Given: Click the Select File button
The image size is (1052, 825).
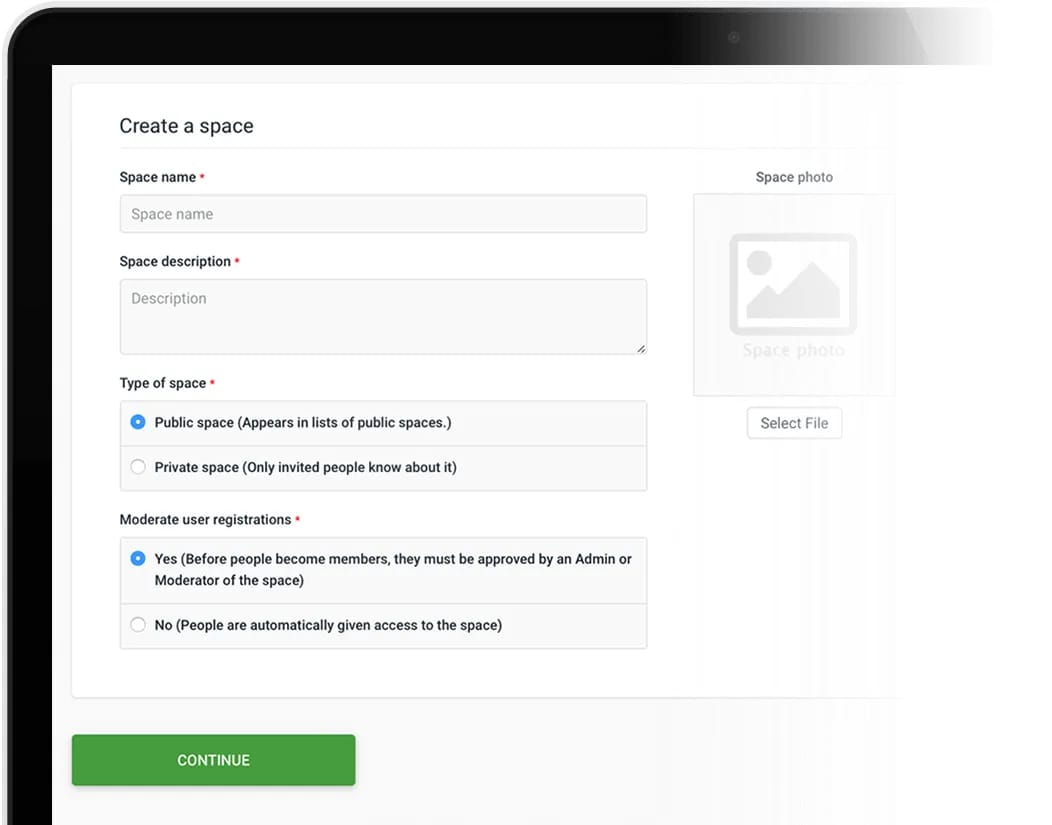Looking at the screenshot, I should point(794,423).
